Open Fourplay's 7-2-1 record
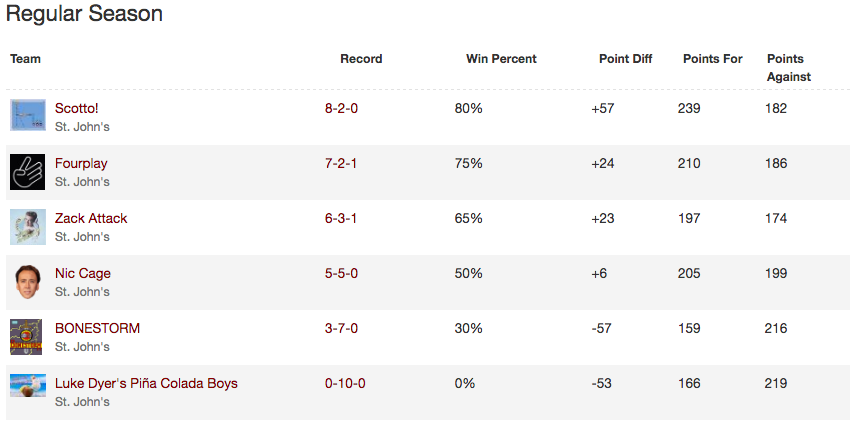This screenshot has height=423, width=853. coord(341,163)
